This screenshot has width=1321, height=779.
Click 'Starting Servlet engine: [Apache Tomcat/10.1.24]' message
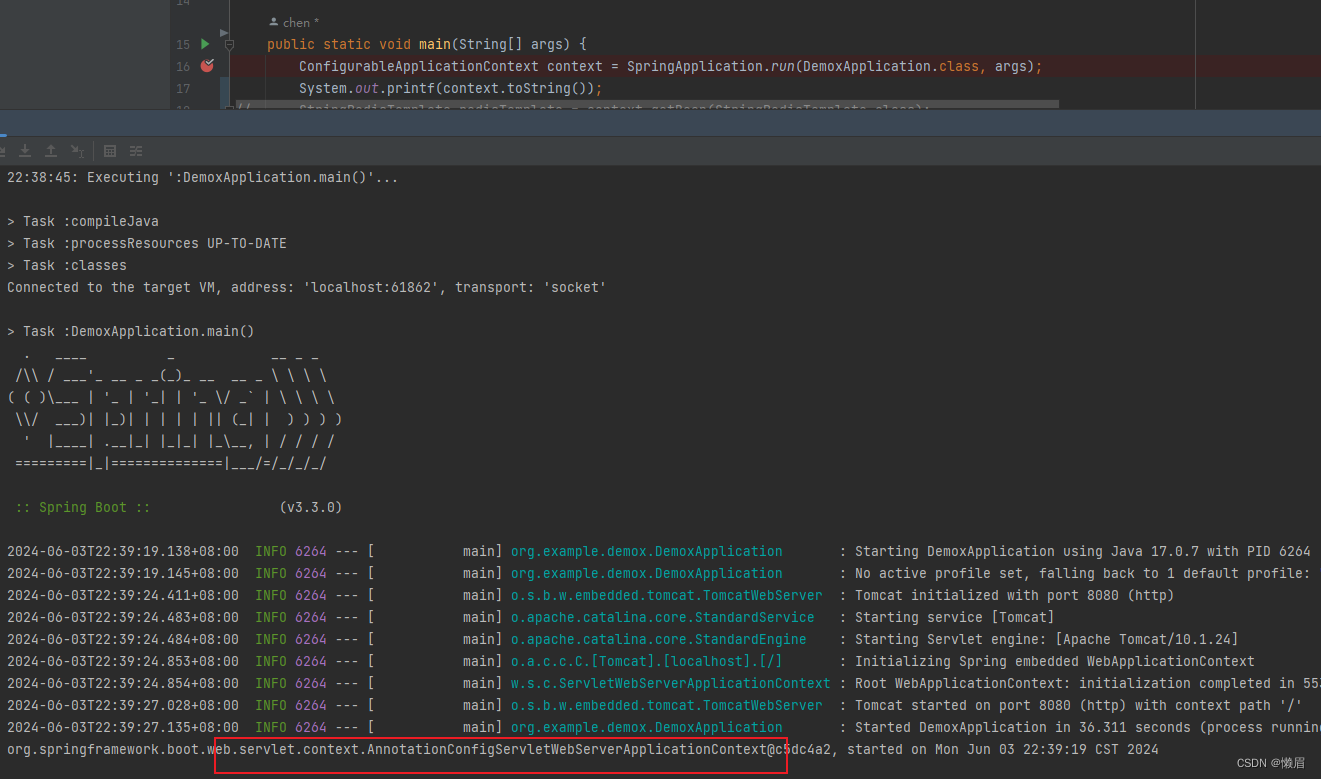[1047, 639]
